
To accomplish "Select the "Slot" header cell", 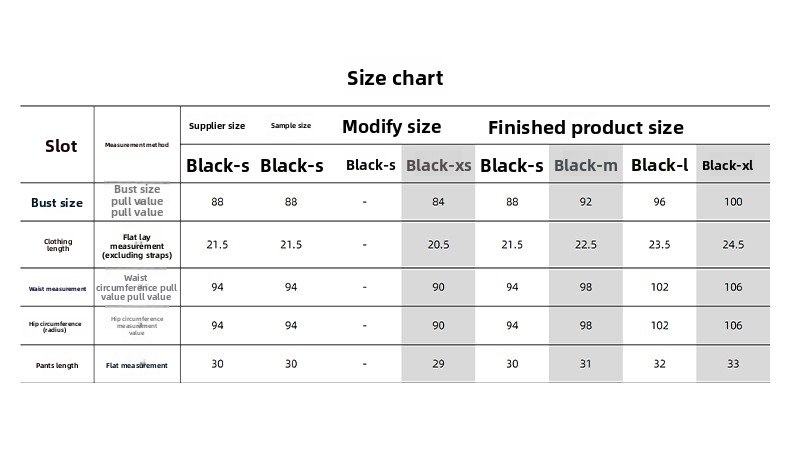I will pyautogui.click(x=61, y=146).
